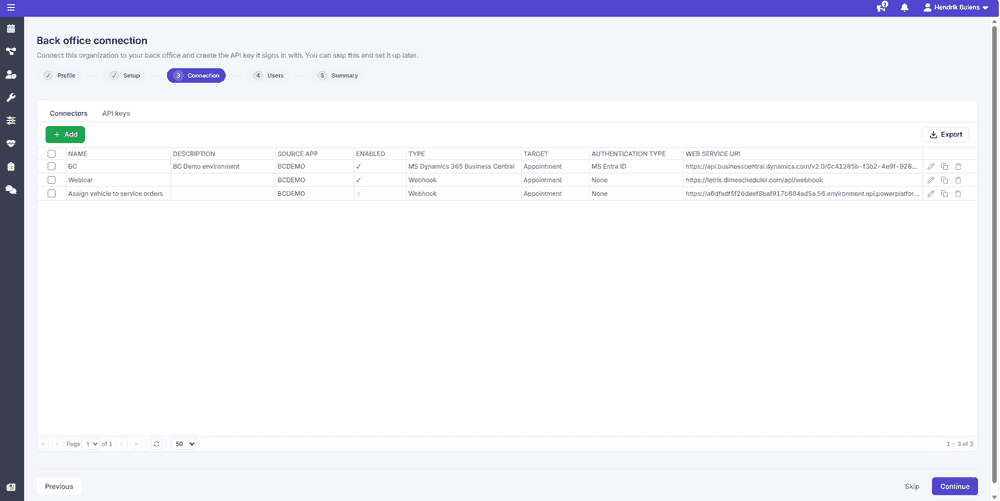Click the green Add button

[65, 134]
